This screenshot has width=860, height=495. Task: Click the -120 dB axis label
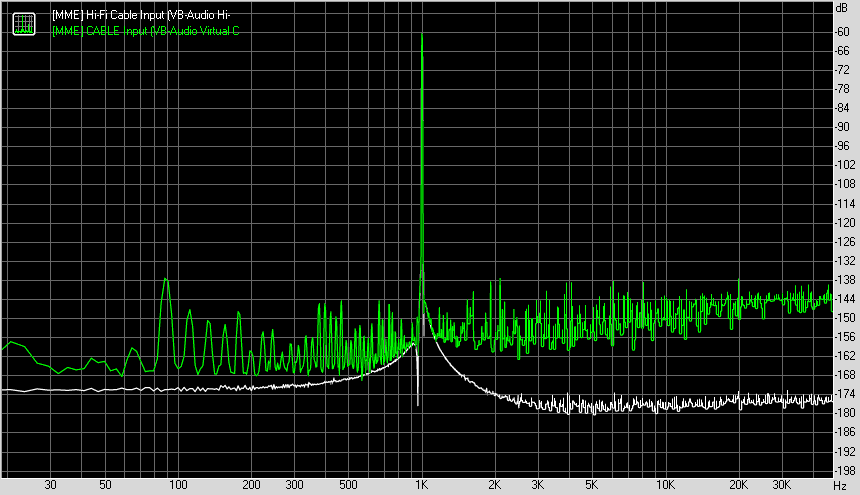pos(845,223)
